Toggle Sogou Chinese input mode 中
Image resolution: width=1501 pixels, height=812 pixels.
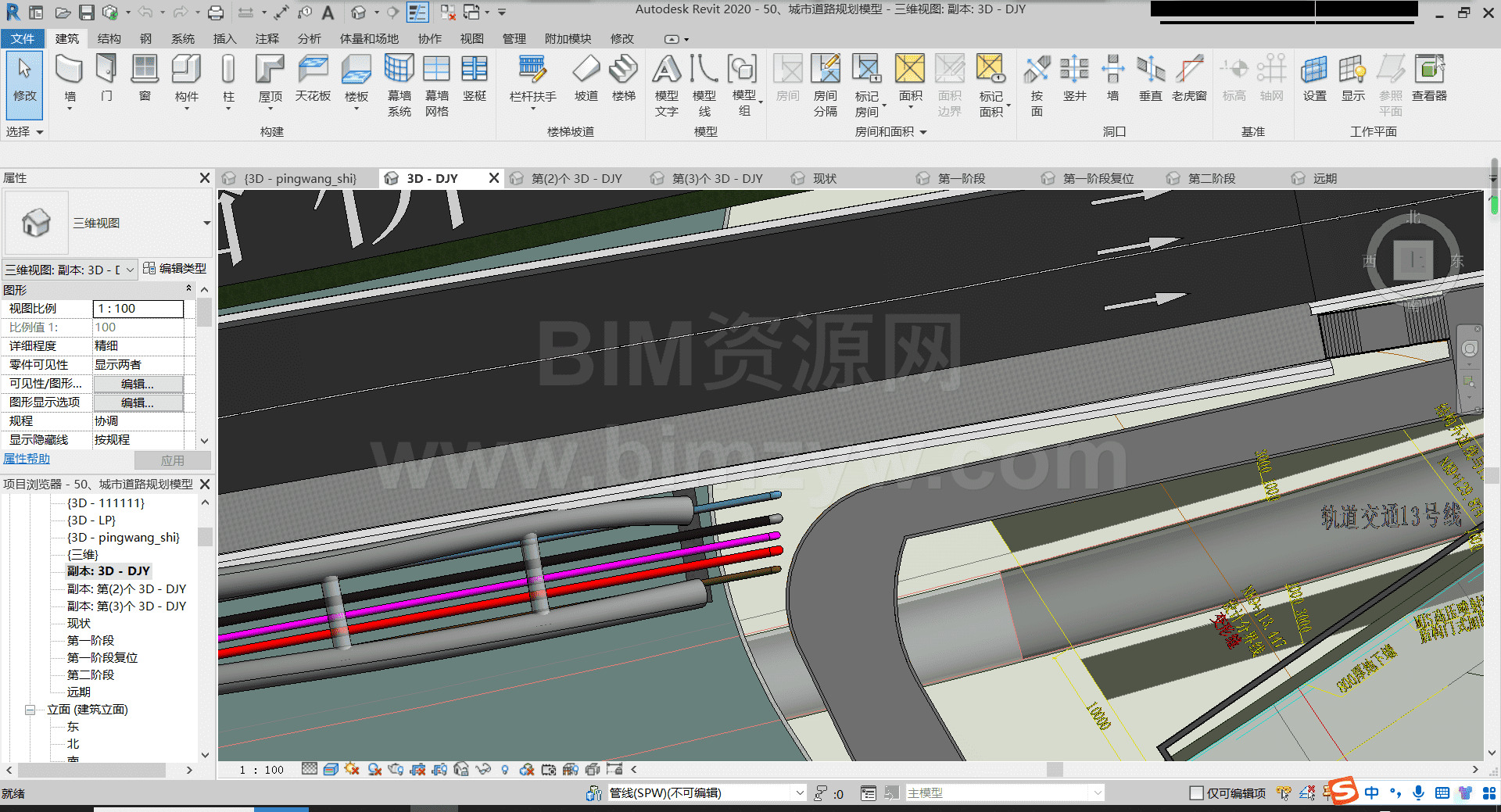point(1372,793)
